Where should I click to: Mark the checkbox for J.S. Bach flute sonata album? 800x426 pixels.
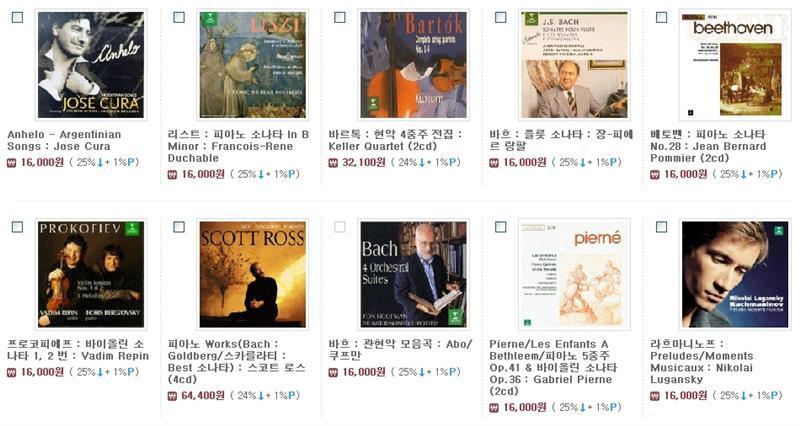[x=501, y=17]
